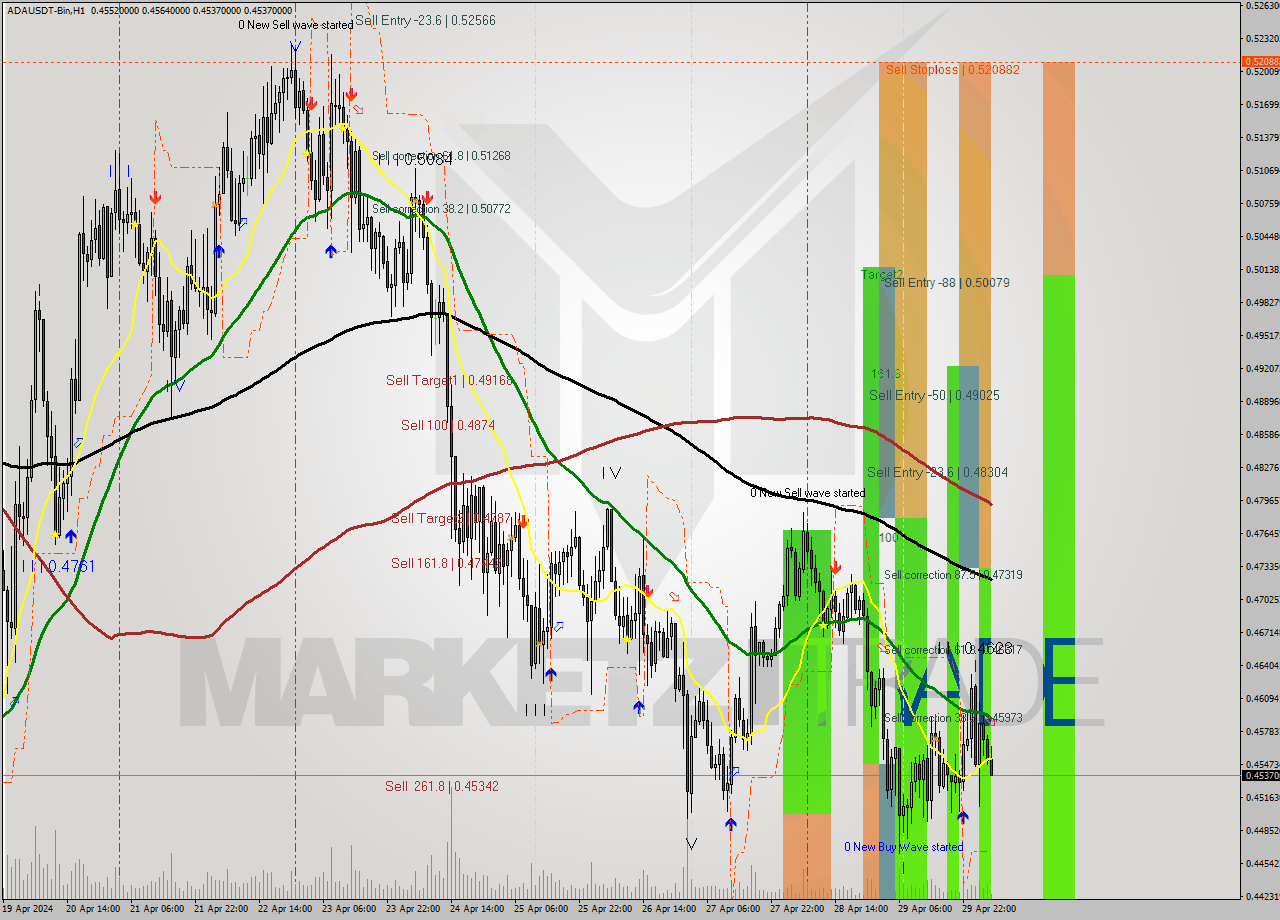
Task: Click the '23 Apr 22:00' time label
Action: coord(413,909)
